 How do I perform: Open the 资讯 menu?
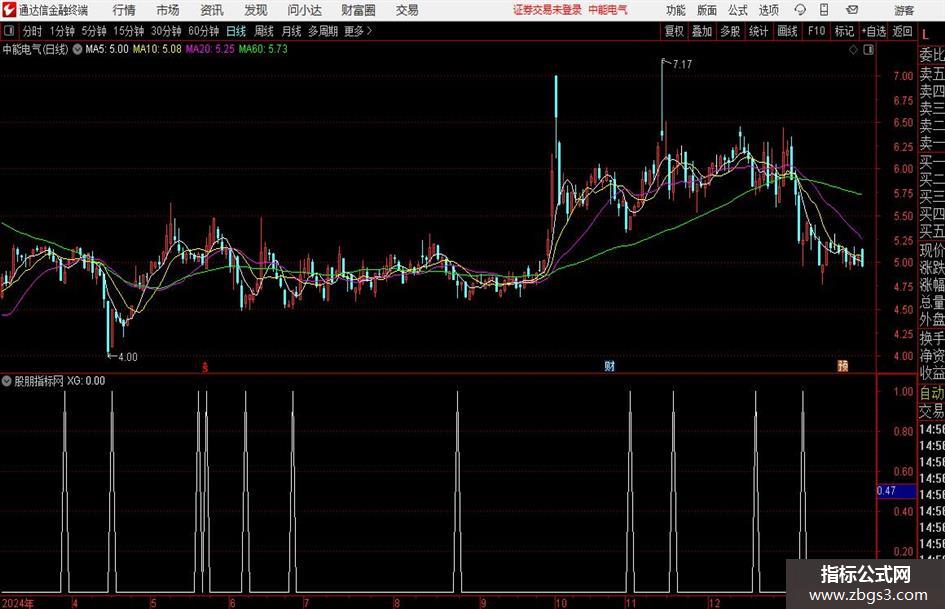[212, 10]
